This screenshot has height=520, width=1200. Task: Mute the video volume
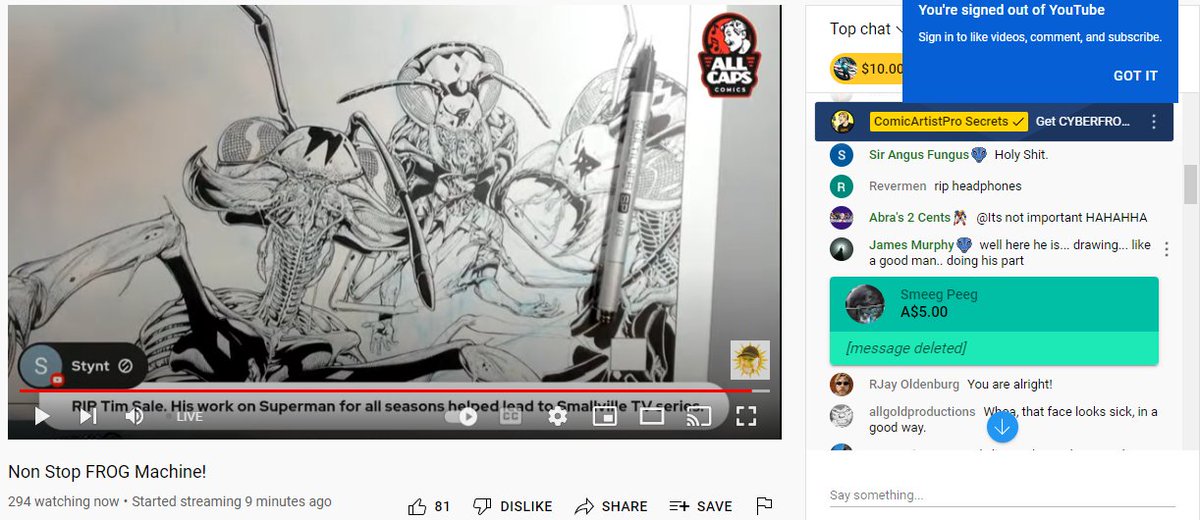click(x=135, y=416)
